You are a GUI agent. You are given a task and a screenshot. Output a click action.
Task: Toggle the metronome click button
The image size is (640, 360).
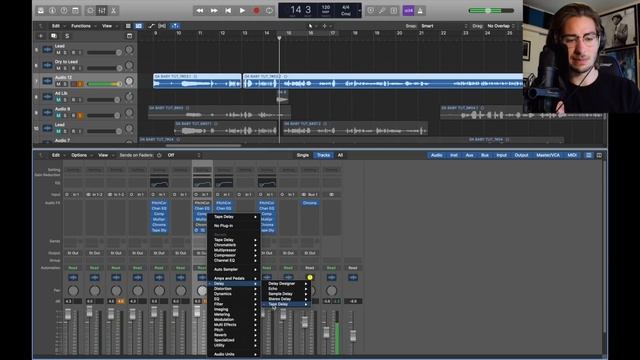coord(420,11)
